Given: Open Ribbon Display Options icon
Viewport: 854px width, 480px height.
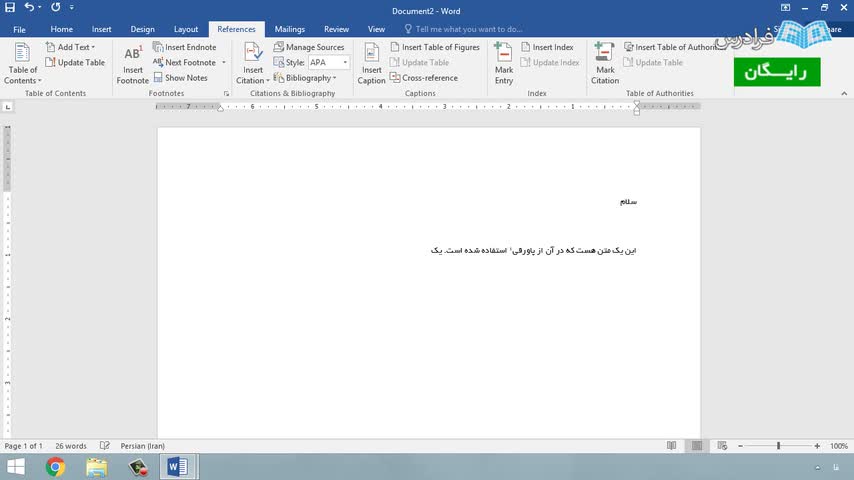Looking at the screenshot, I should point(785,8).
